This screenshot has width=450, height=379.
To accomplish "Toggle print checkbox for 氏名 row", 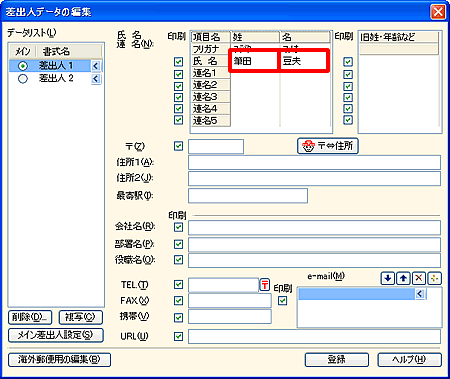I will pos(178,62).
